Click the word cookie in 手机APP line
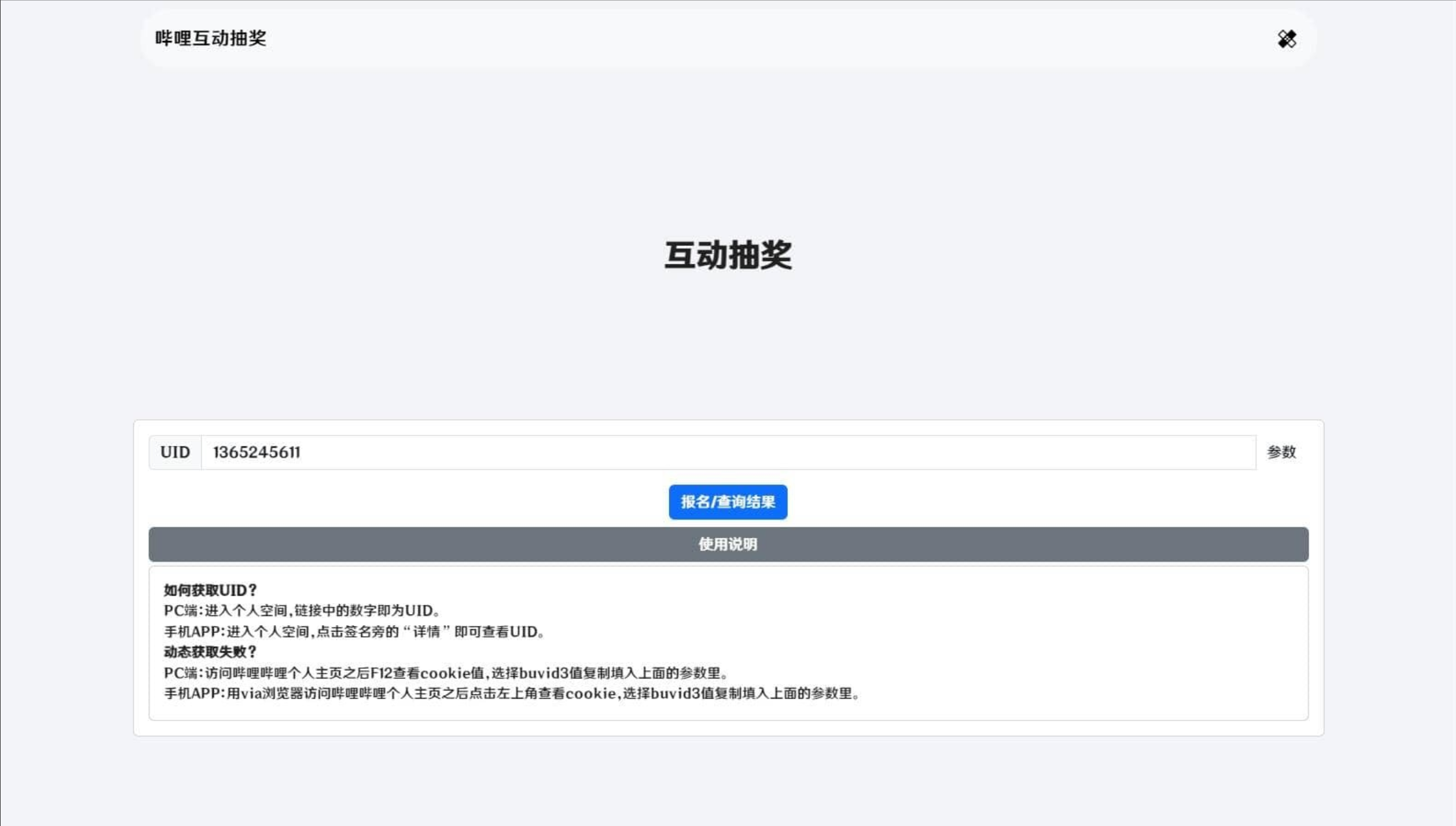The height and width of the screenshot is (826, 1456). 590,694
